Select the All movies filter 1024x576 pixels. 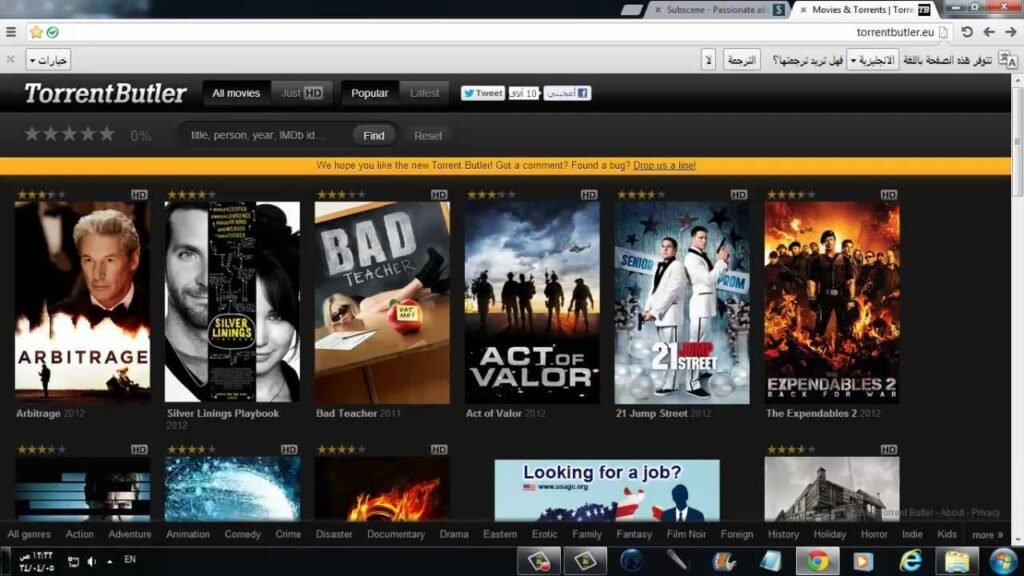click(236, 93)
